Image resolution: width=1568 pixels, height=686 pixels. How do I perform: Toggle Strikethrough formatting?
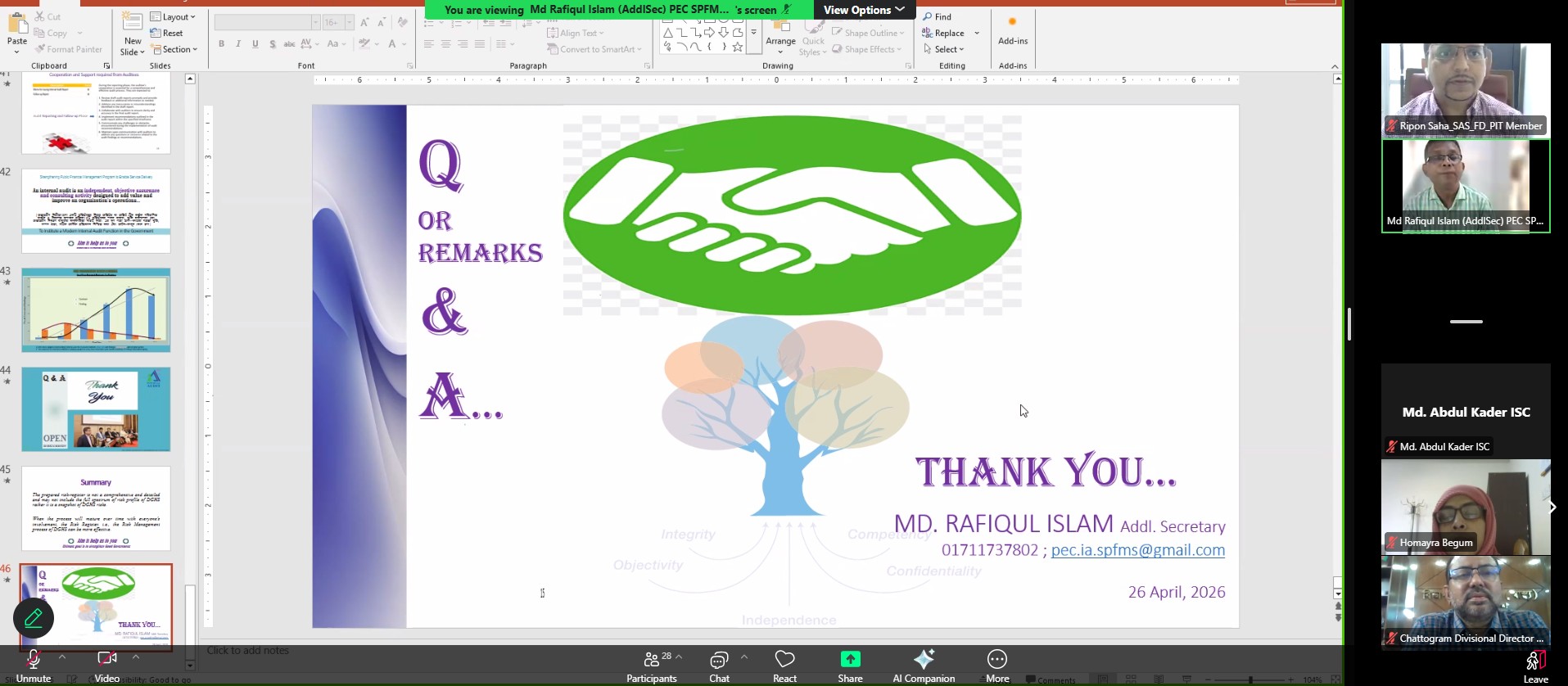pyautogui.click(x=289, y=44)
